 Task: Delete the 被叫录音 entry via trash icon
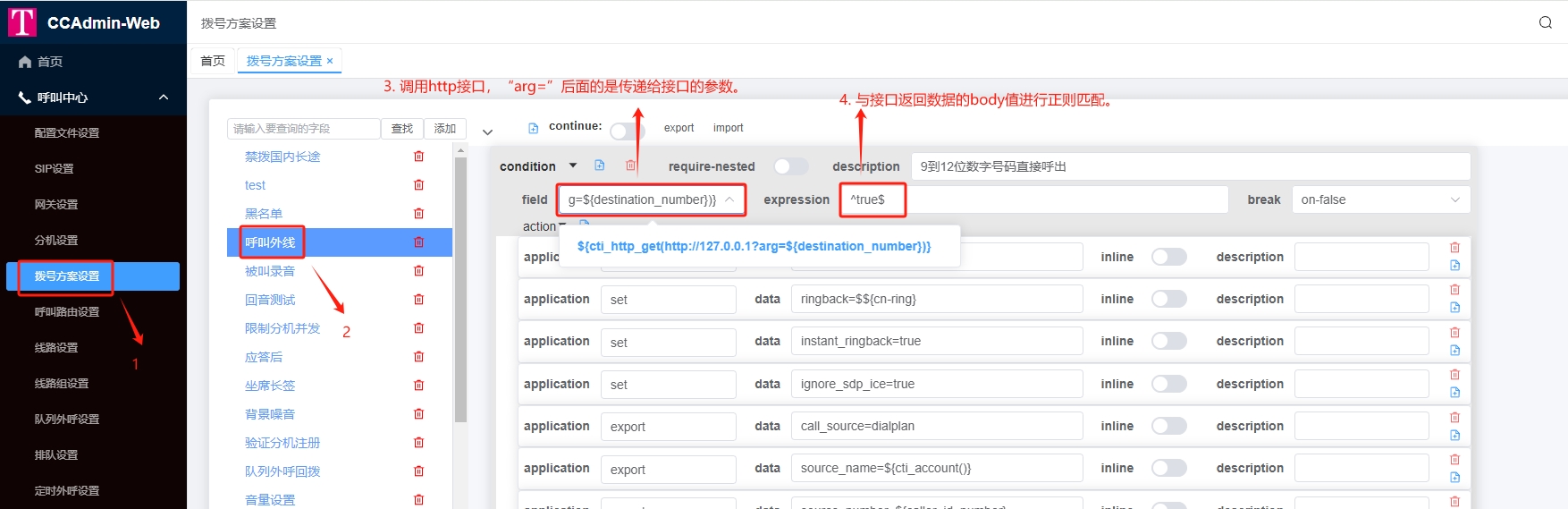(x=418, y=271)
